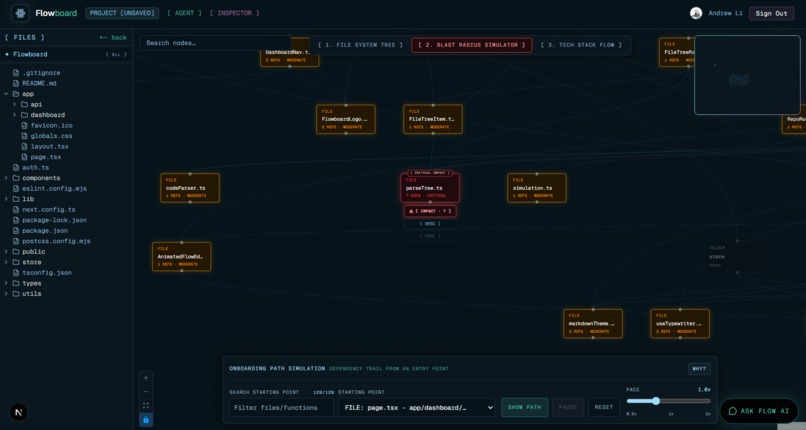Expand the public folder chevron
The width and height of the screenshot is (806, 430).
(x=6, y=252)
